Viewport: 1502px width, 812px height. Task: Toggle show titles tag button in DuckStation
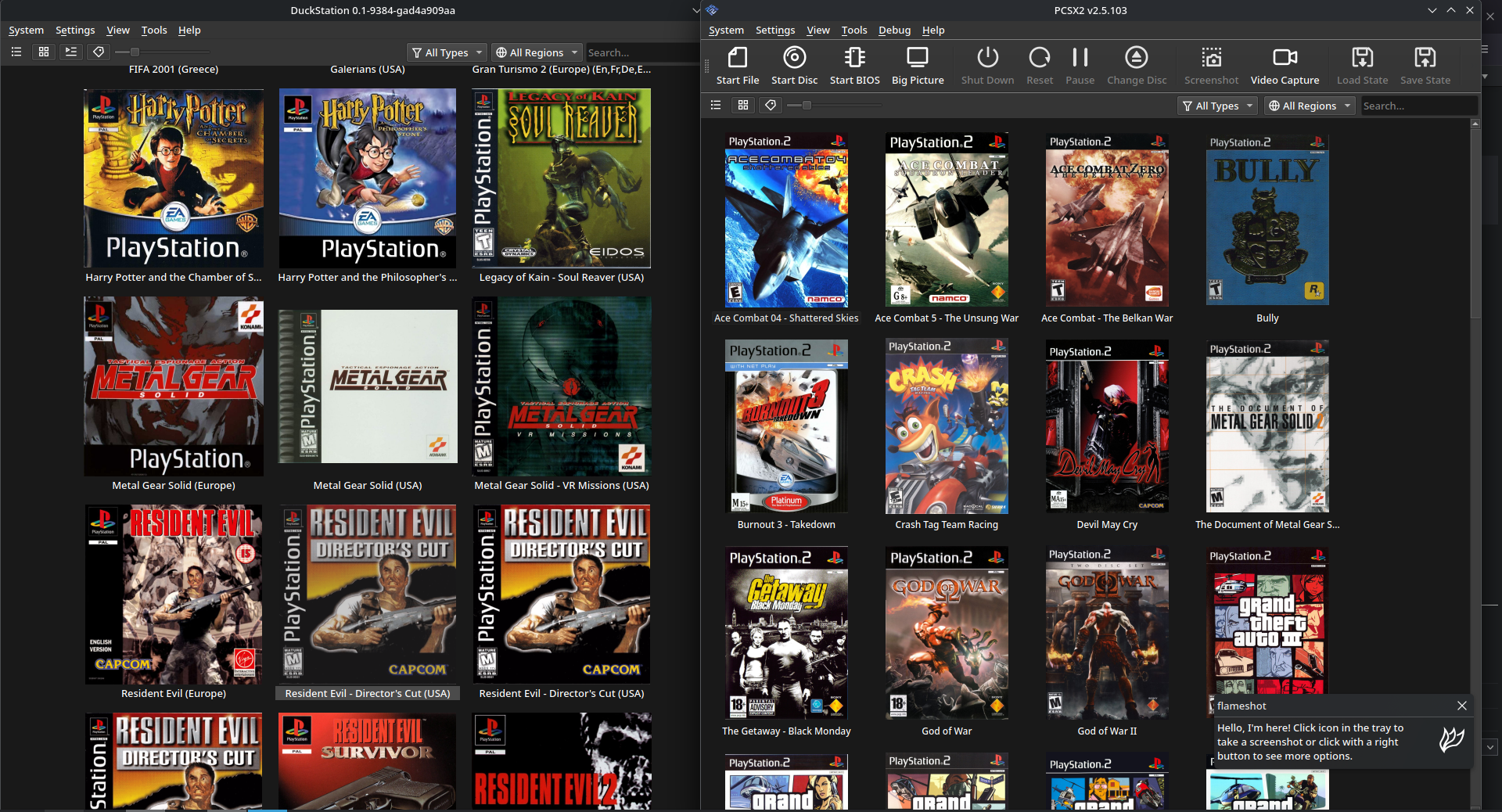[x=98, y=52]
